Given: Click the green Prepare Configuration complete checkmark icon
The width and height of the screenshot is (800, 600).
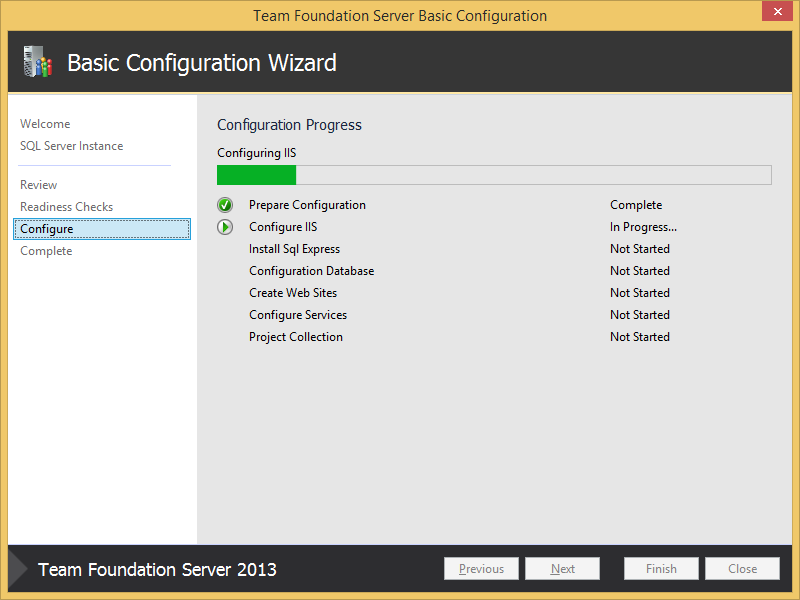Looking at the screenshot, I should tap(225, 205).
